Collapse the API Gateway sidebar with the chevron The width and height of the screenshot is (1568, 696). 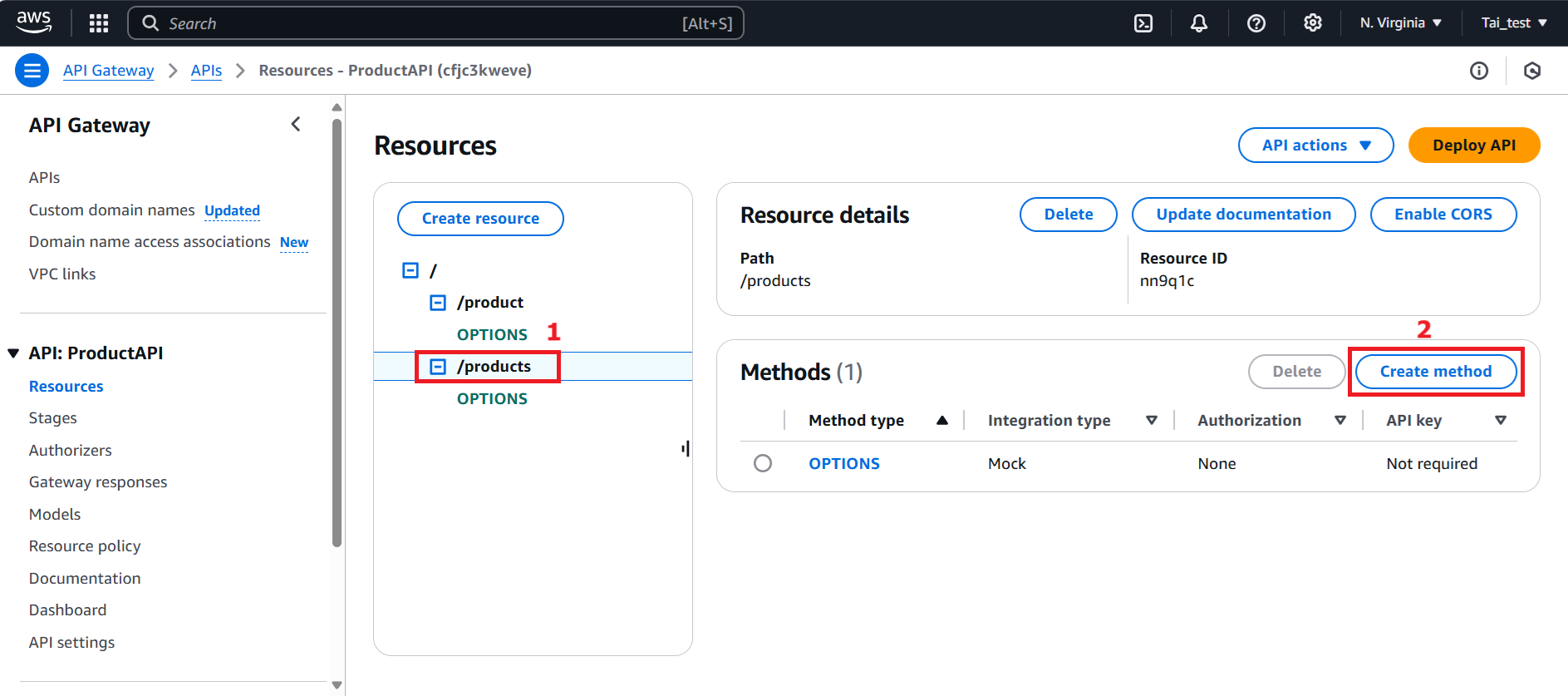[x=296, y=125]
